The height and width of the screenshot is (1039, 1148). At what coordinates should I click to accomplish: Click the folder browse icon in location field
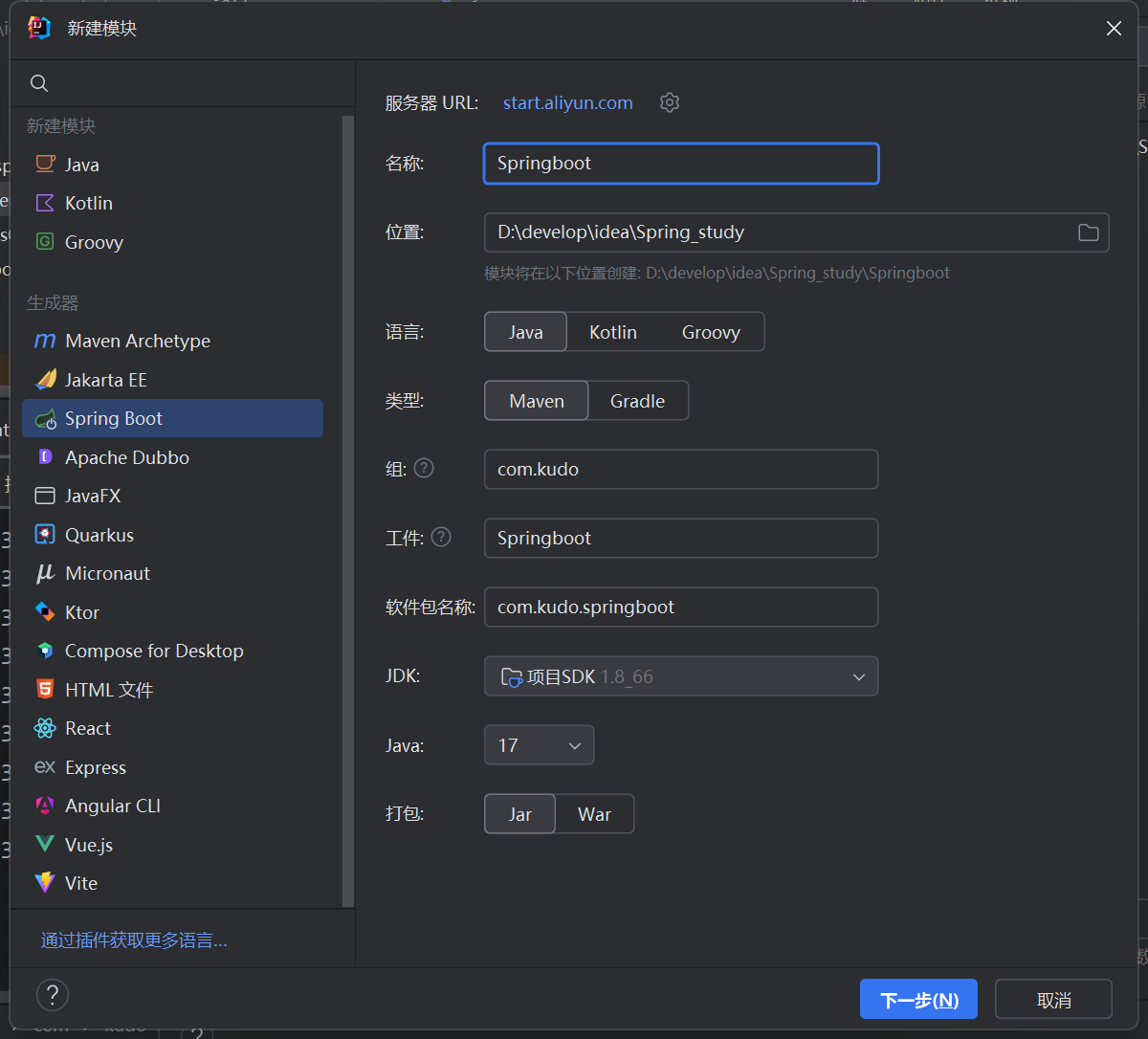pos(1088,232)
